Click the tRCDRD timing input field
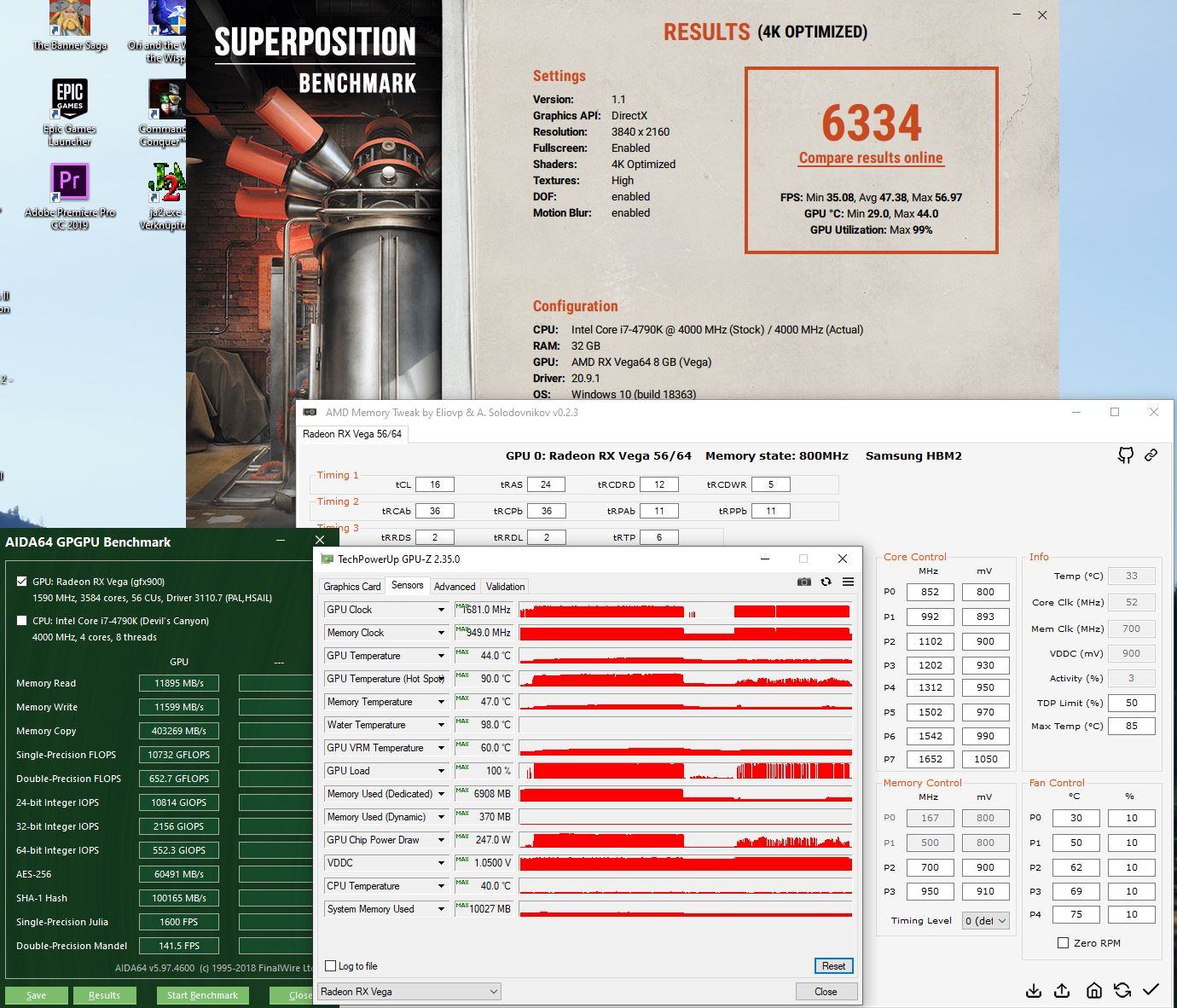1177x1008 pixels. tap(658, 484)
